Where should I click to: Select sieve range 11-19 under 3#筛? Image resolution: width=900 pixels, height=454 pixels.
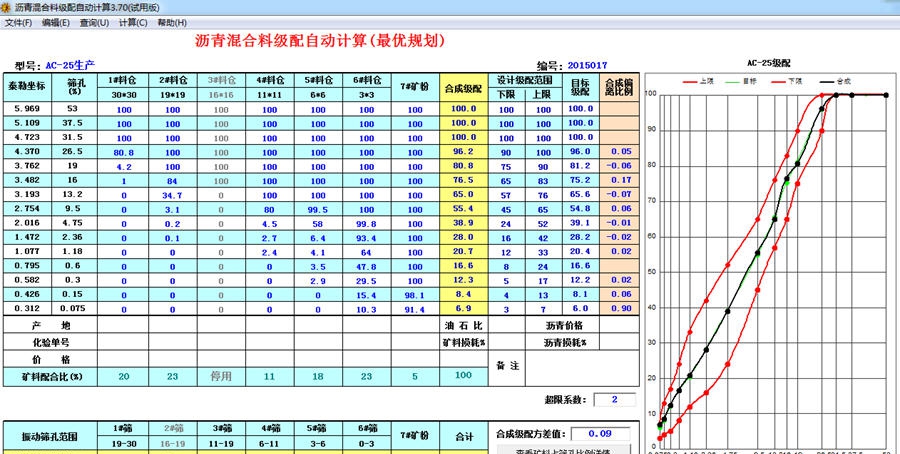click(x=222, y=443)
